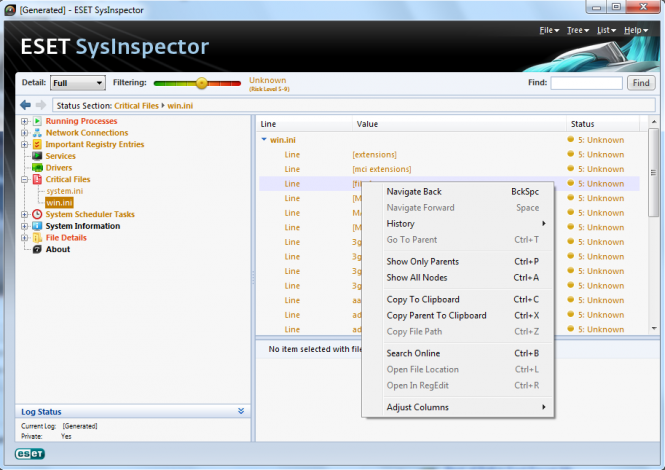
Task: Open the Adjust Columns submenu
Action: point(458,407)
